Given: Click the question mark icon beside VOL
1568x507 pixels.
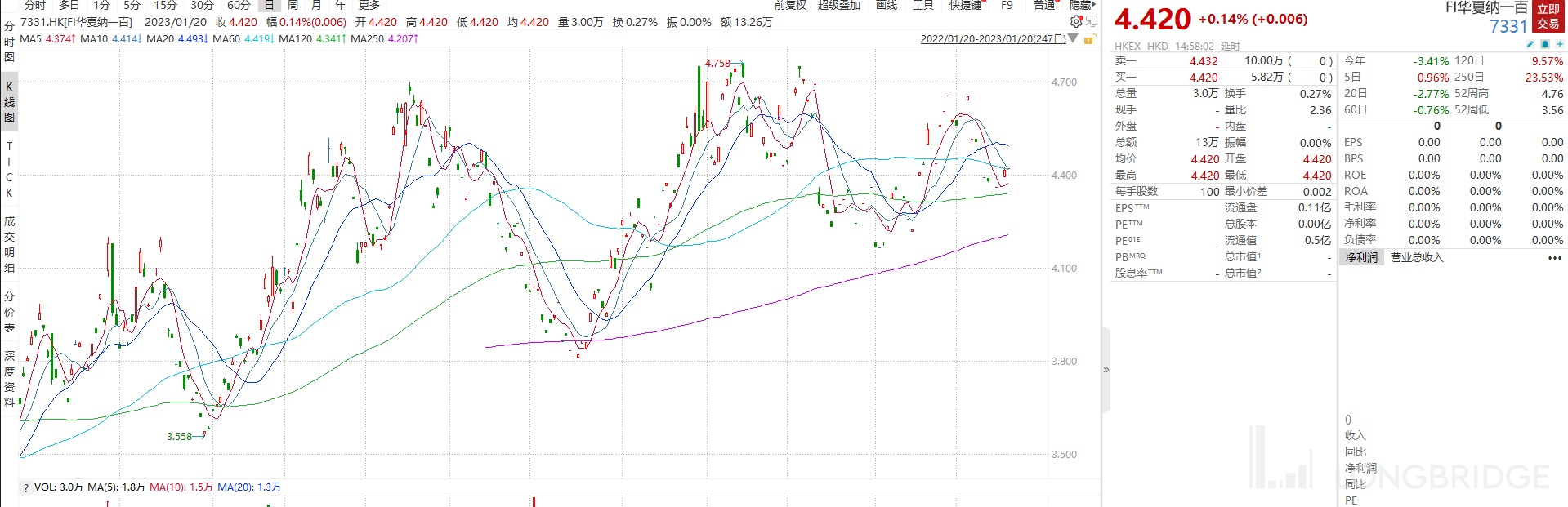Looking at the screenshot, I should pos(26,487).
